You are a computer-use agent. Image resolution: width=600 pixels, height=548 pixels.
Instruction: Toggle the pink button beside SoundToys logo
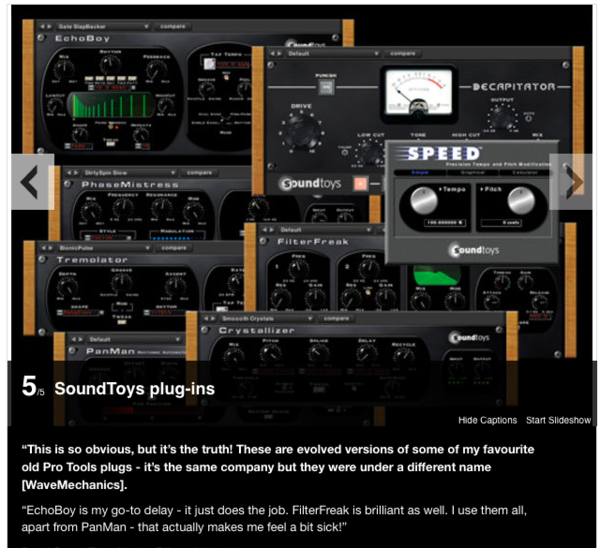360,183
